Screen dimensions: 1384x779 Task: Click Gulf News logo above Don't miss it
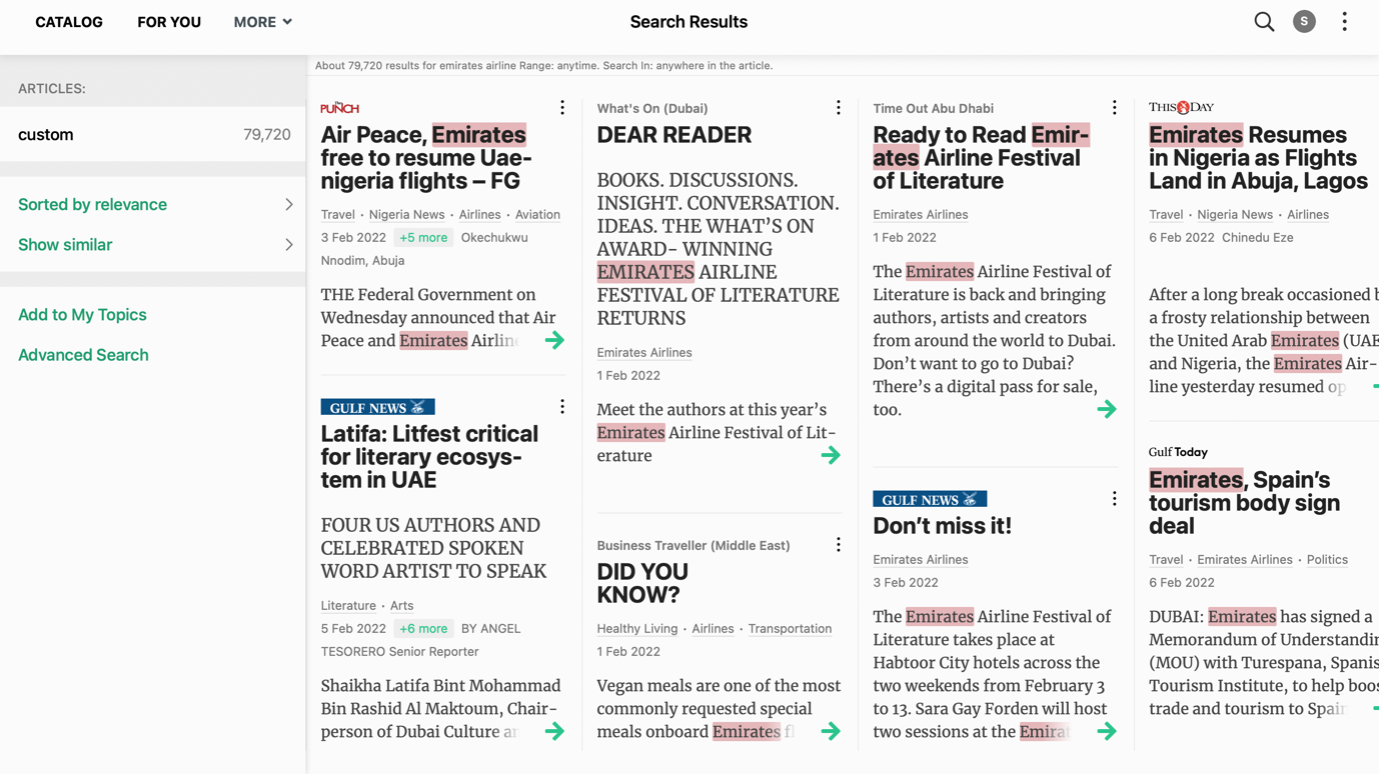(x=930, y=499)
